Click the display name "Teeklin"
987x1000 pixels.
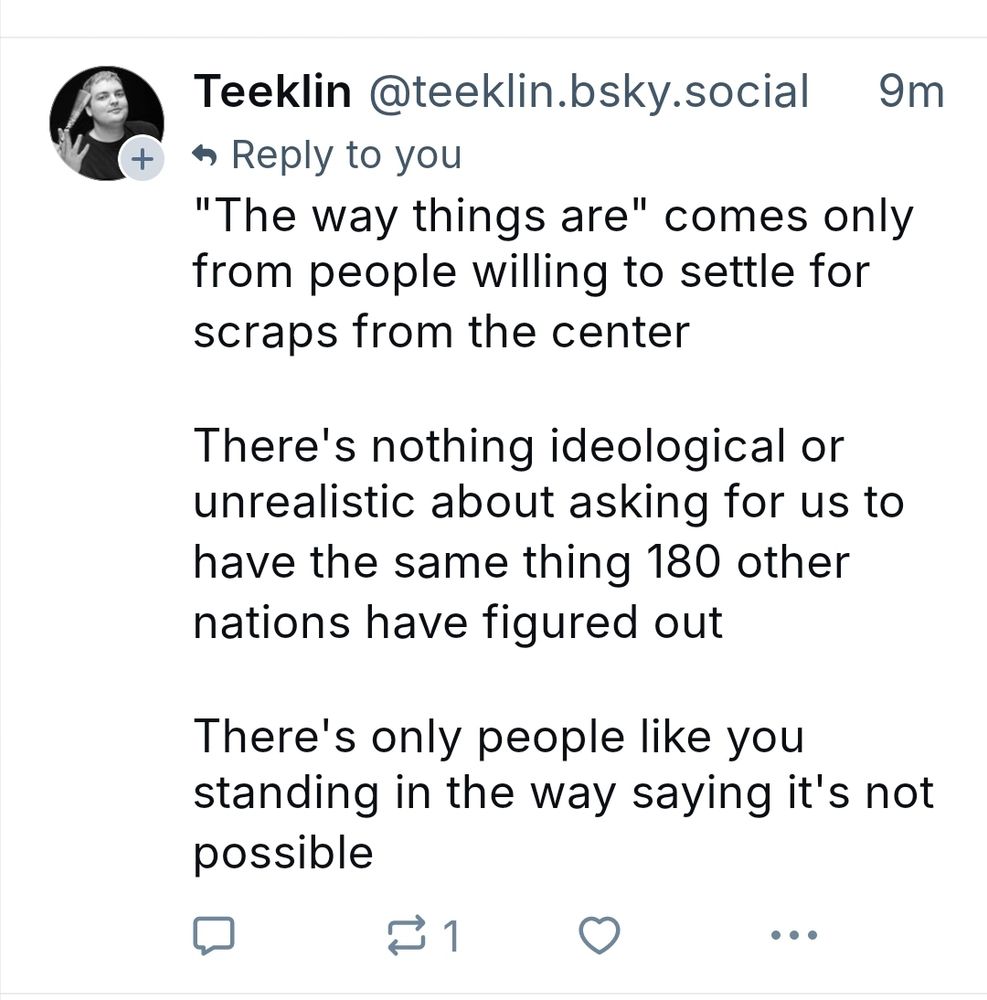click(272, 93)
